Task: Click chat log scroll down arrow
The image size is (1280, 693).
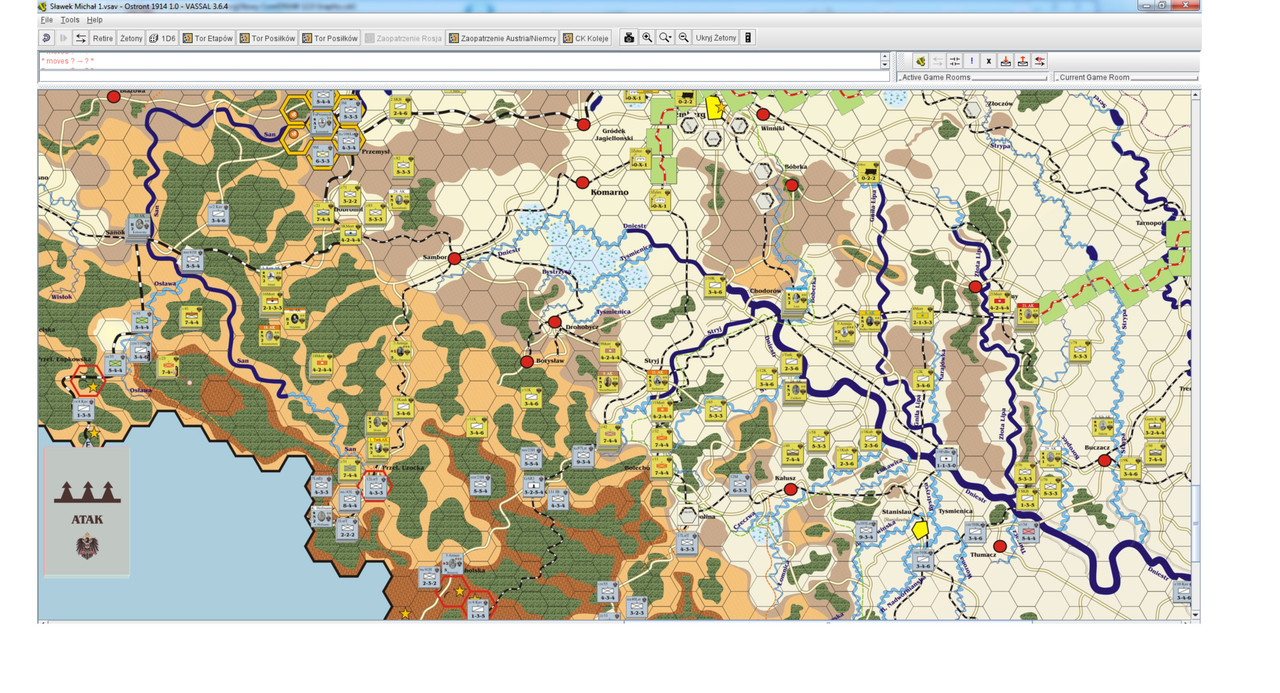Action: click(885, 65)
